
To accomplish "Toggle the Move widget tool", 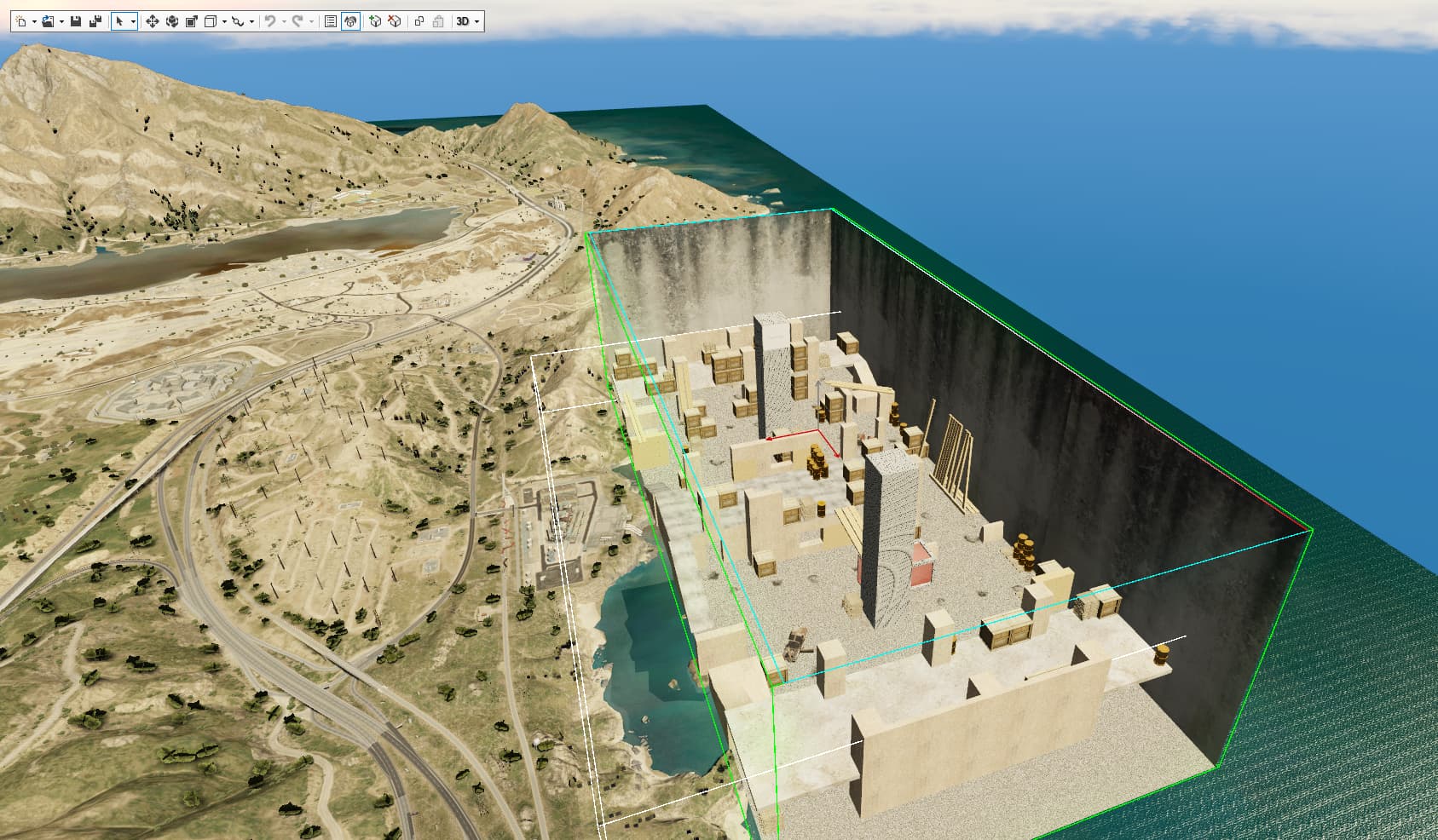I will [x=152, y=21].
